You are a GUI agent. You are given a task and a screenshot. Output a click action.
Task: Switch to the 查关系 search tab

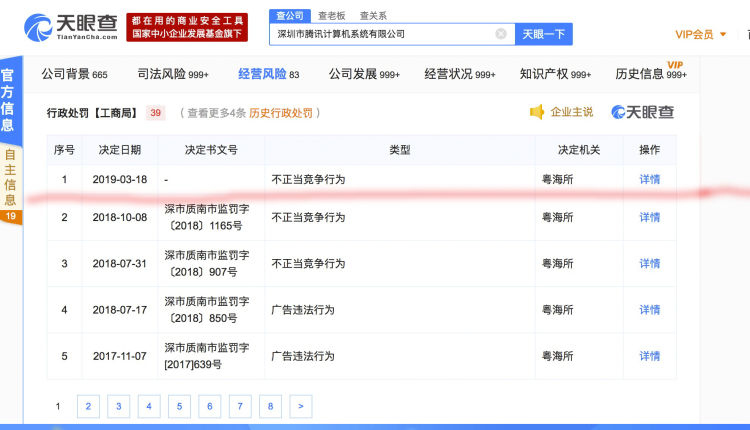click(373, 16)
